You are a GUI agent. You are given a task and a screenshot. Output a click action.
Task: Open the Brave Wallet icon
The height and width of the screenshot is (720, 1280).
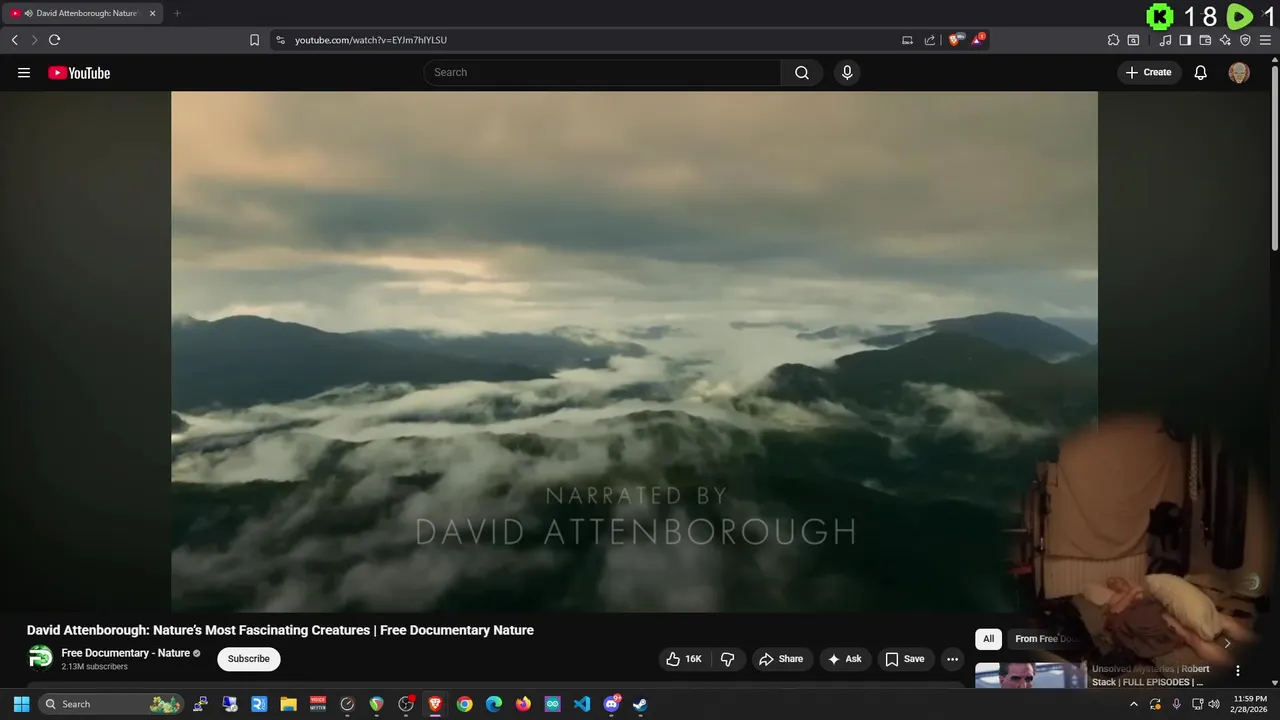coord(1205,40)
